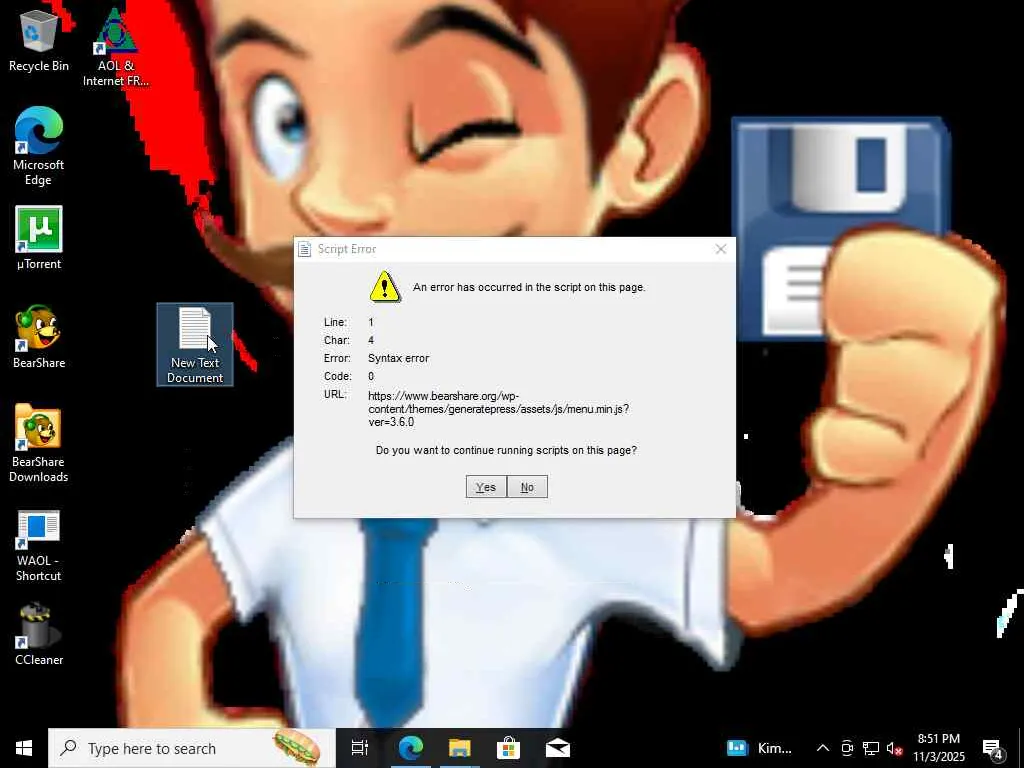Click the Meet Now tray icon
The height and width of the screenshot is (768, 1024).
pyautogui.click(x=847, y=748)
